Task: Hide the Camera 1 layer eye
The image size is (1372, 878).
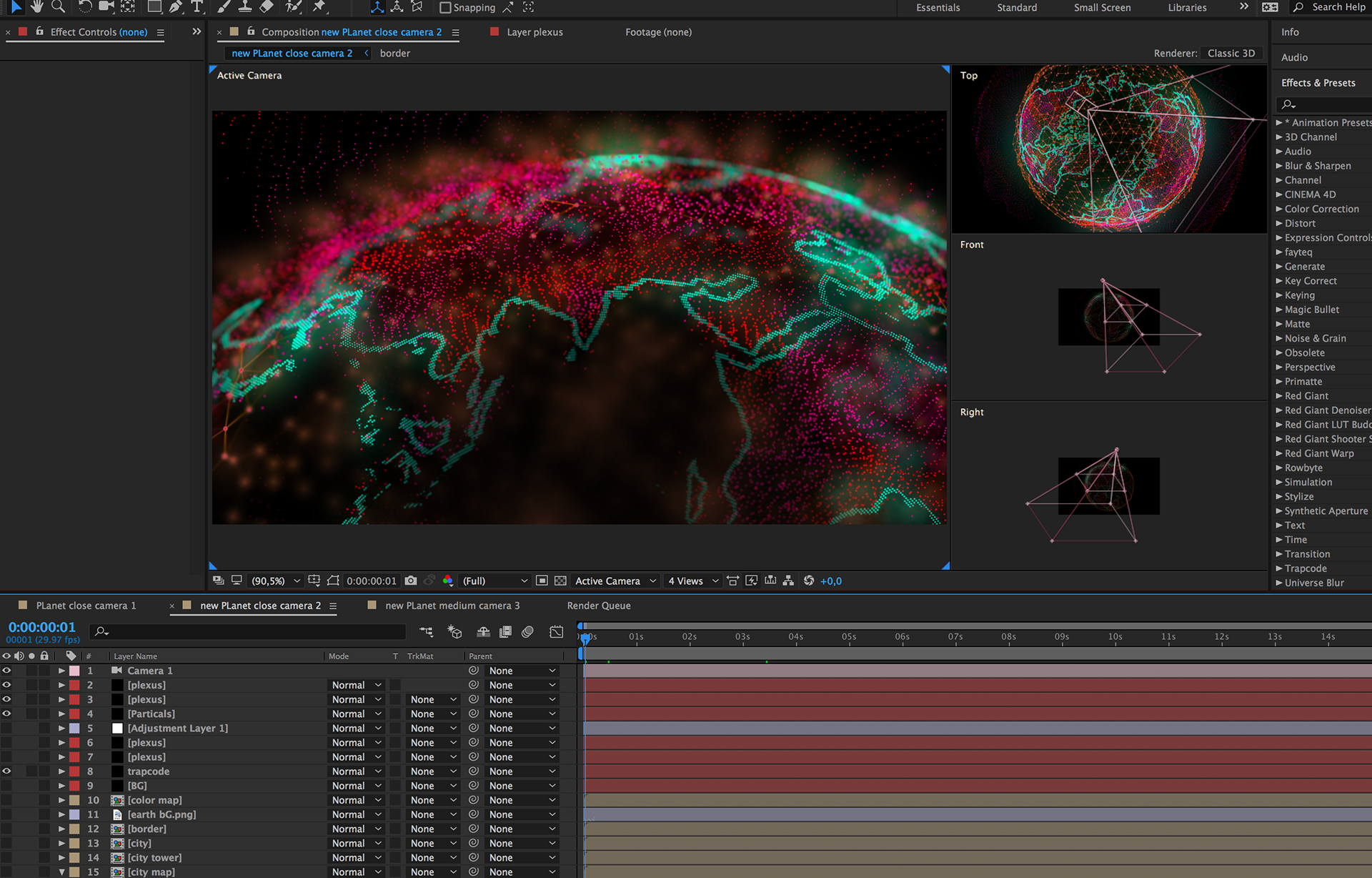Action: tap(6, 671)
